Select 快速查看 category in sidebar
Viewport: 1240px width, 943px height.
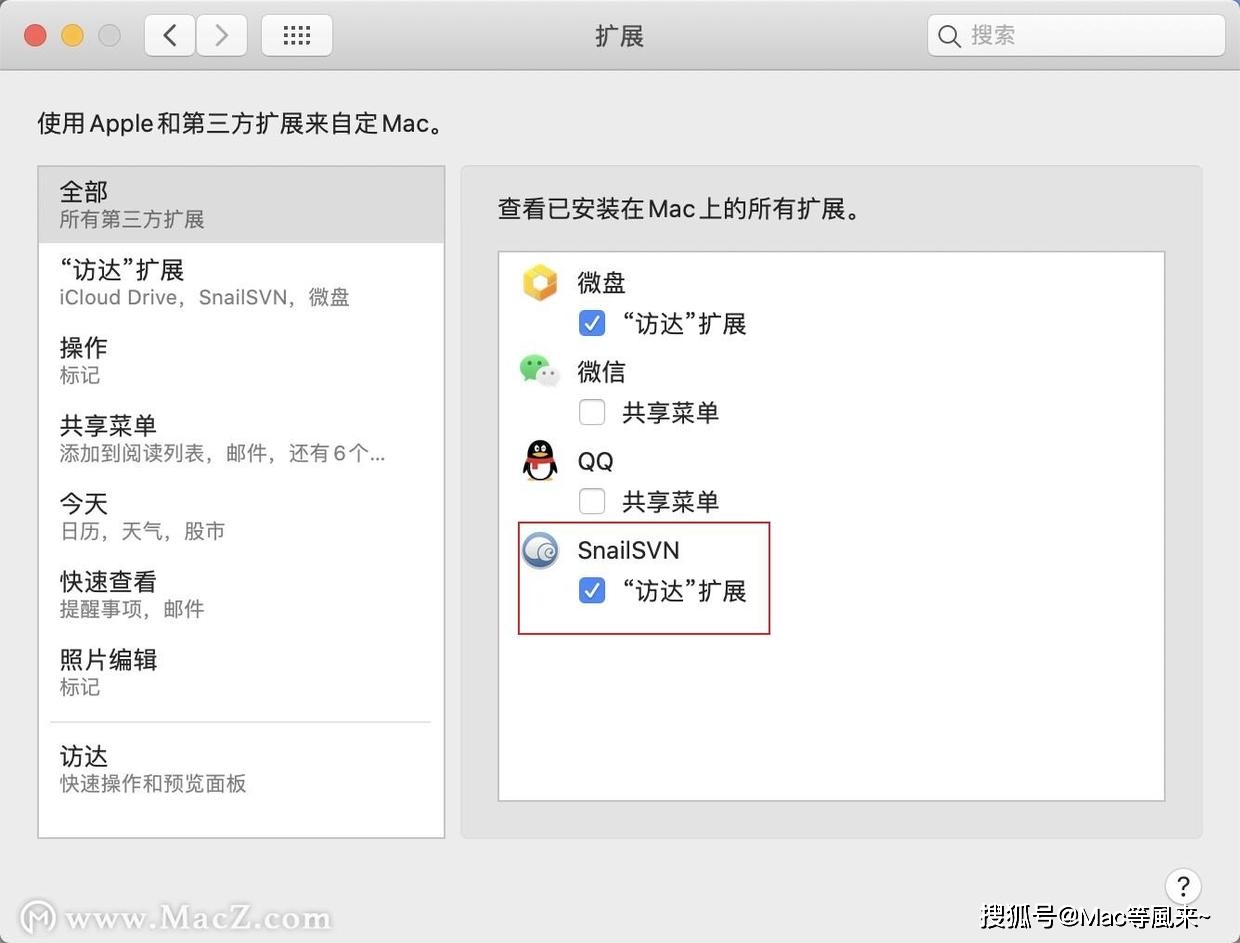tap(241, 595)
